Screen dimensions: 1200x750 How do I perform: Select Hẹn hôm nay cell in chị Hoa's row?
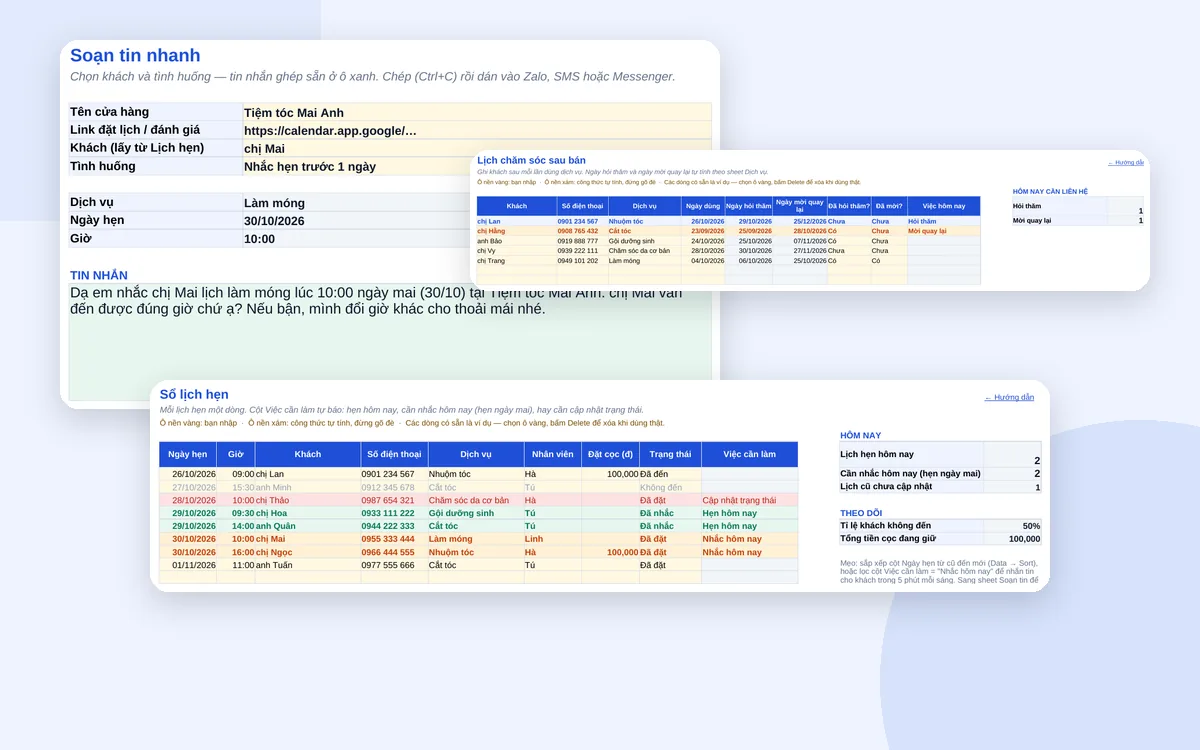click(749, 513)
